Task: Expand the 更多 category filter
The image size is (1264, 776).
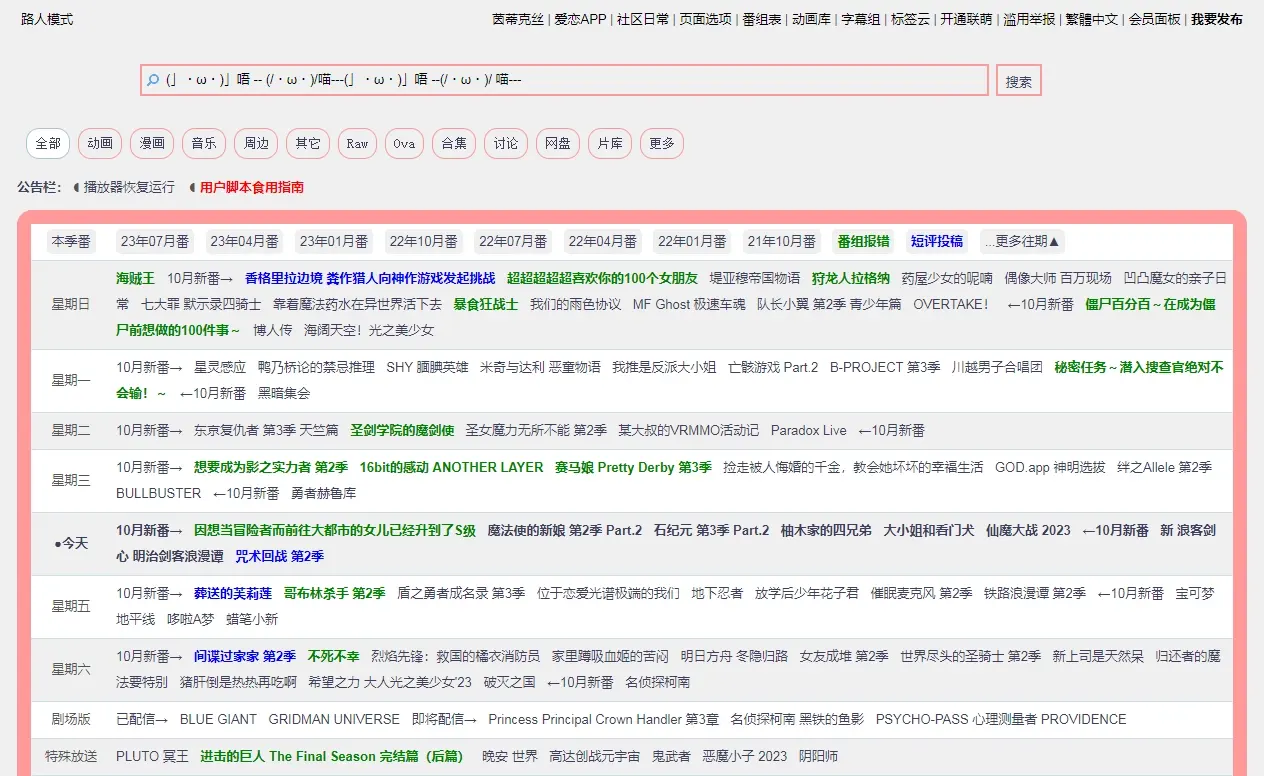Action: pyautogui.click(x=661, y=144)
